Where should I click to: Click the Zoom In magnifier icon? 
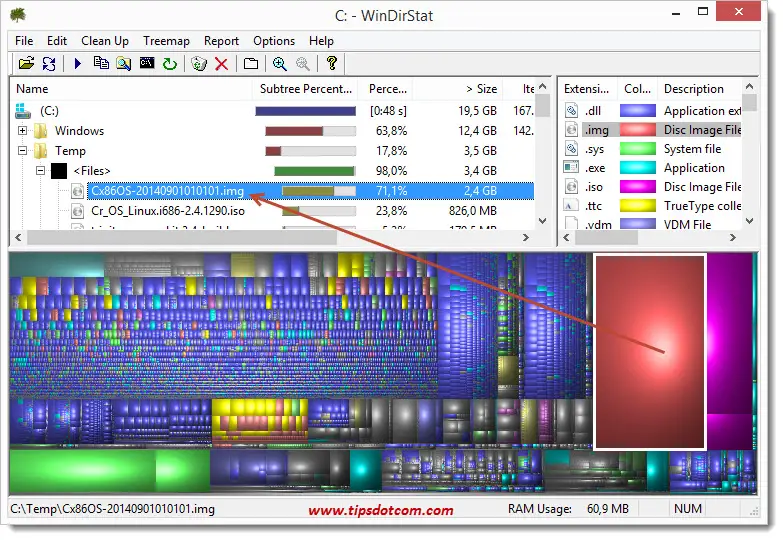(x=280, y=63)
